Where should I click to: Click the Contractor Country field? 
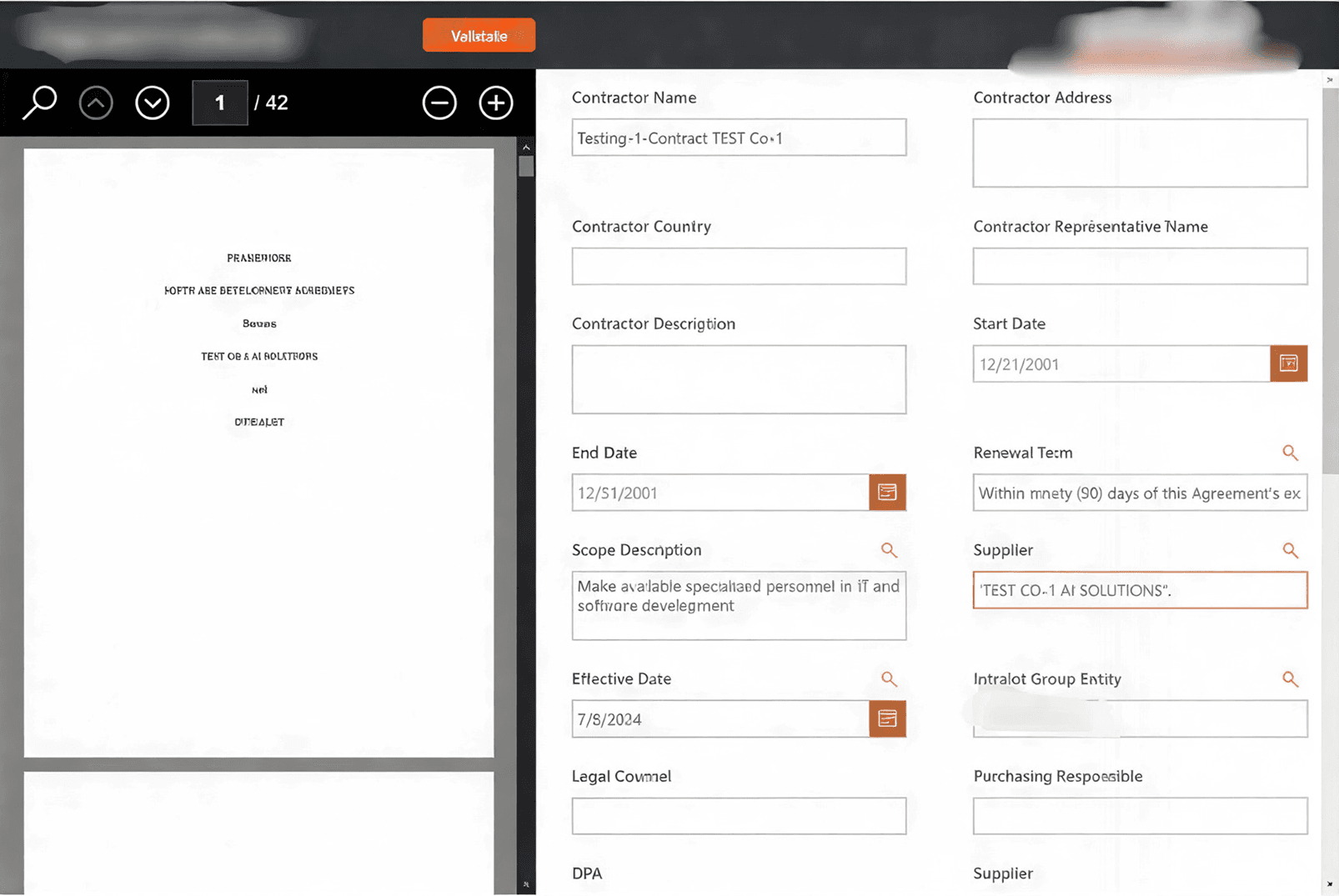739,267
